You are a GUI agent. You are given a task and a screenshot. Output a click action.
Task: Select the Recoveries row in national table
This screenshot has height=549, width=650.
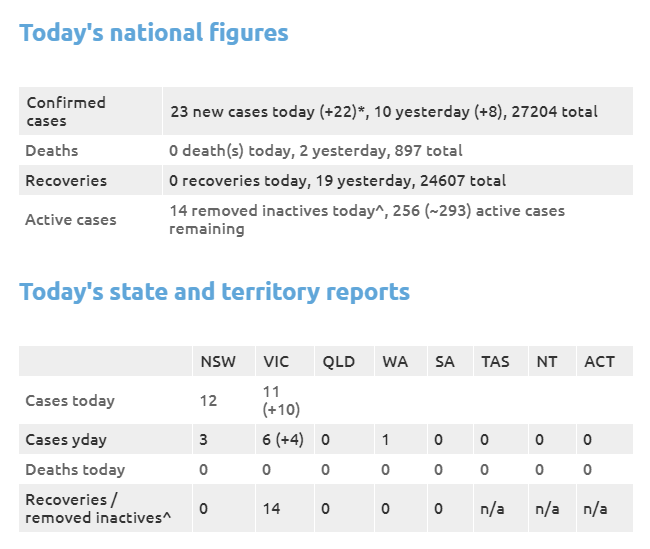click(x=326, y=180)
